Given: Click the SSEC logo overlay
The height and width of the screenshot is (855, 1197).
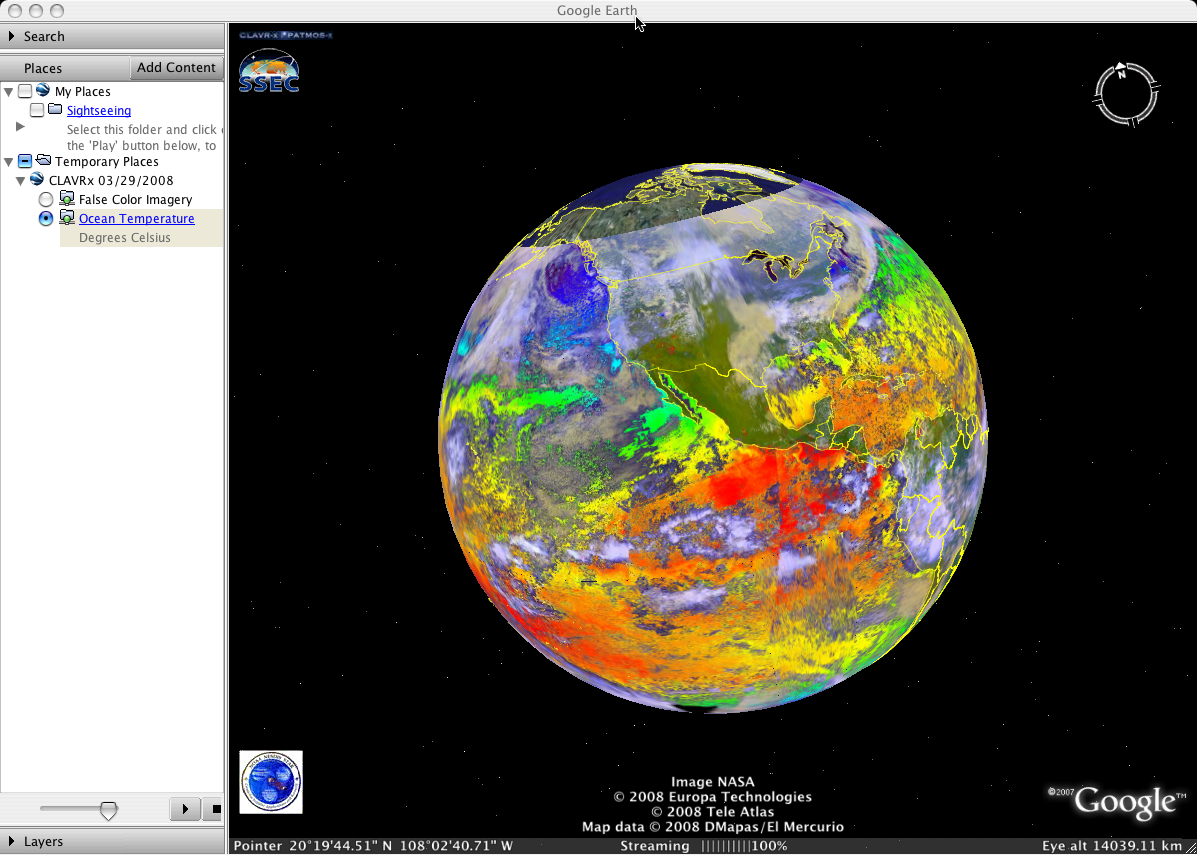Looking at the screenshot, I should (x=269, y=70).
